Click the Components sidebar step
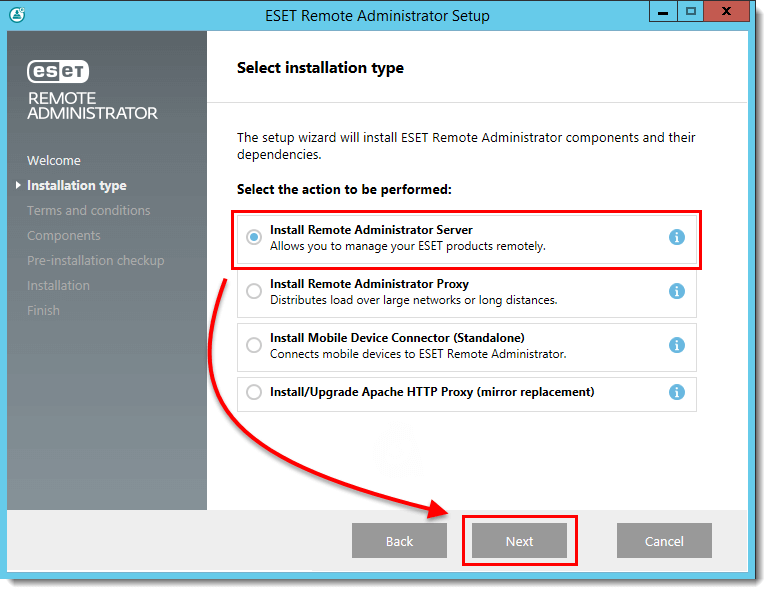This screenshot has height=594, width=771. [64, 236]
